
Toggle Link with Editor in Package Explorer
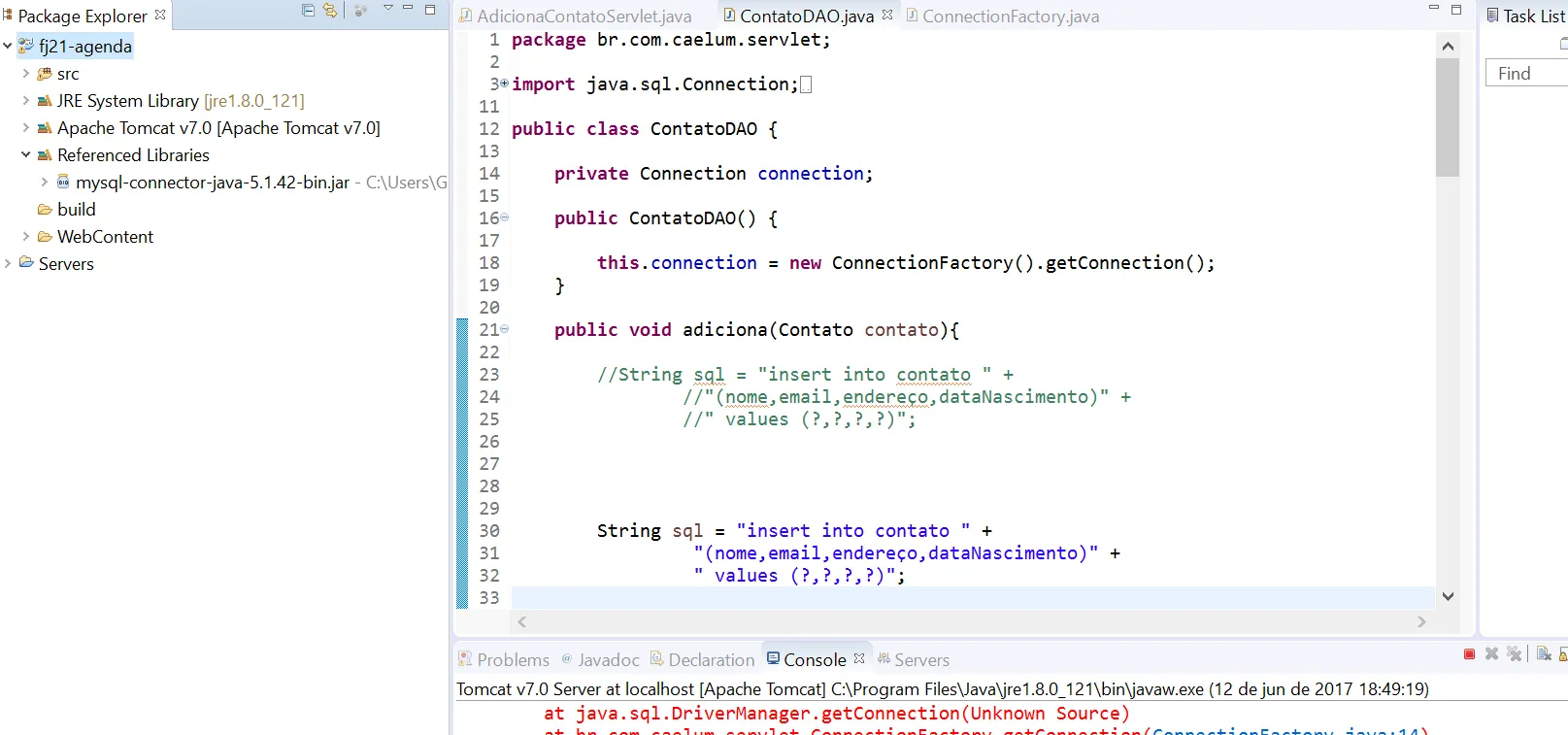pyautogui.click(x=330, y=11)
